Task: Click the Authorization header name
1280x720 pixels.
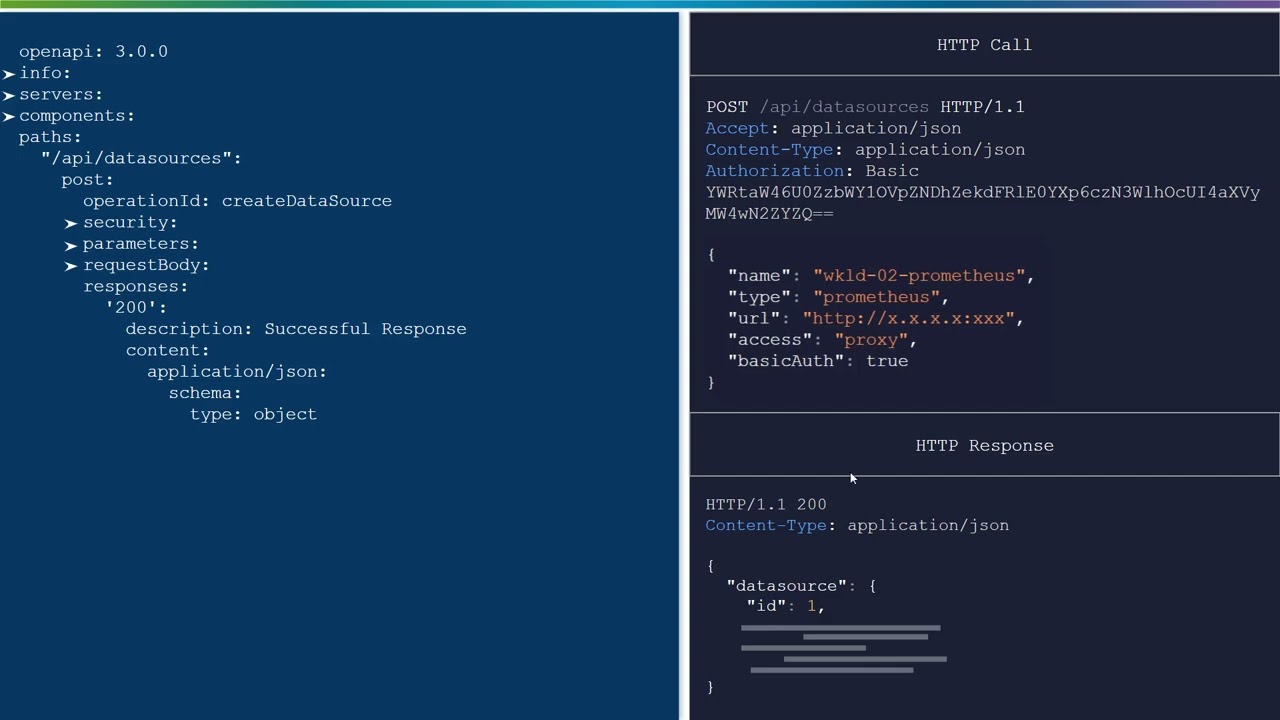Action: point(776,171)
